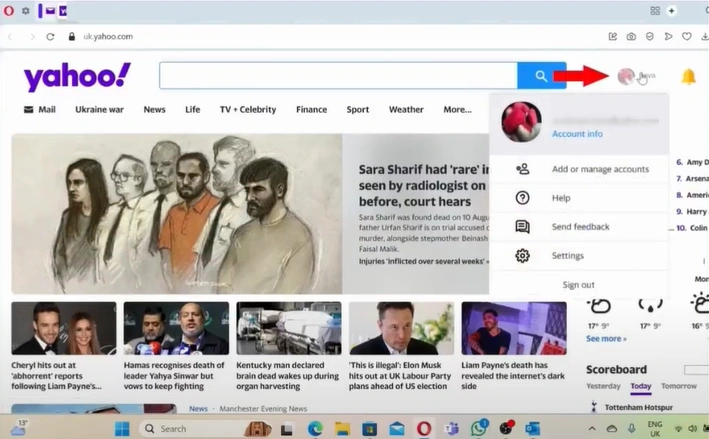
Task: Open Microsoft Store from taskbar
Action: click(x=369, y=429)
